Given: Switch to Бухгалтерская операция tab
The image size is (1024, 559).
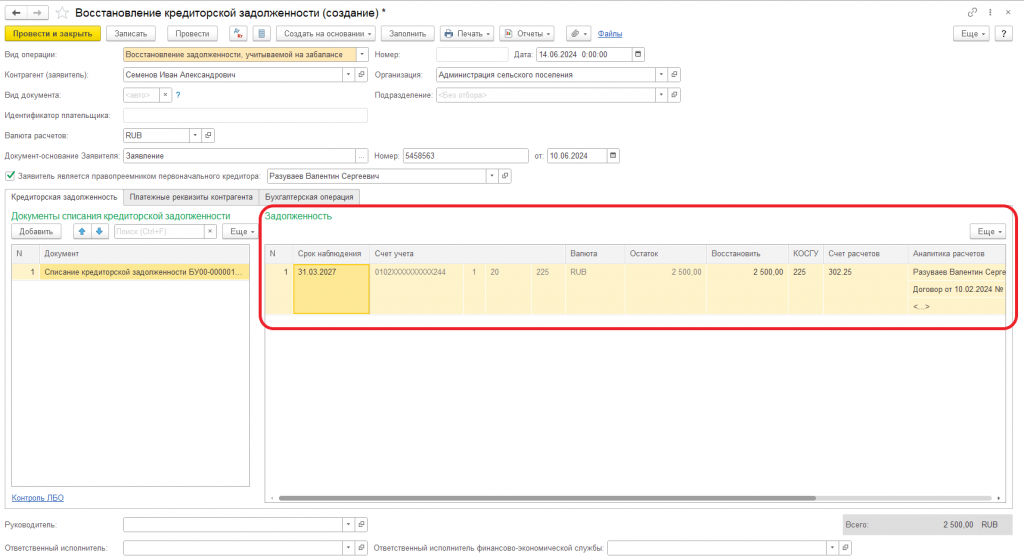Looking at the screenshot, I should pyautogui.click(x=309, y=197).
